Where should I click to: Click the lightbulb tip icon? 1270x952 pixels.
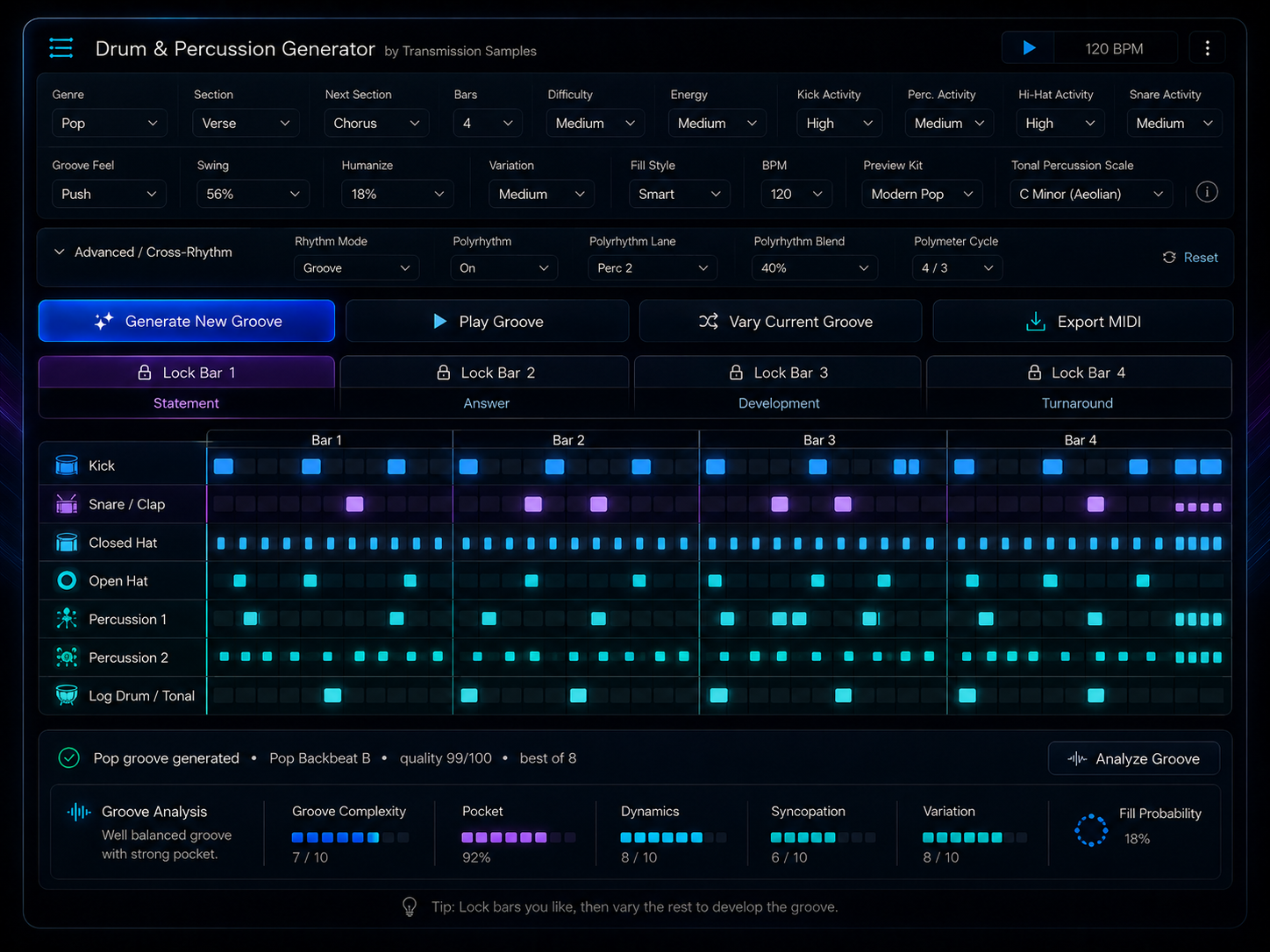pyautogui.click(x=410, y=906)
